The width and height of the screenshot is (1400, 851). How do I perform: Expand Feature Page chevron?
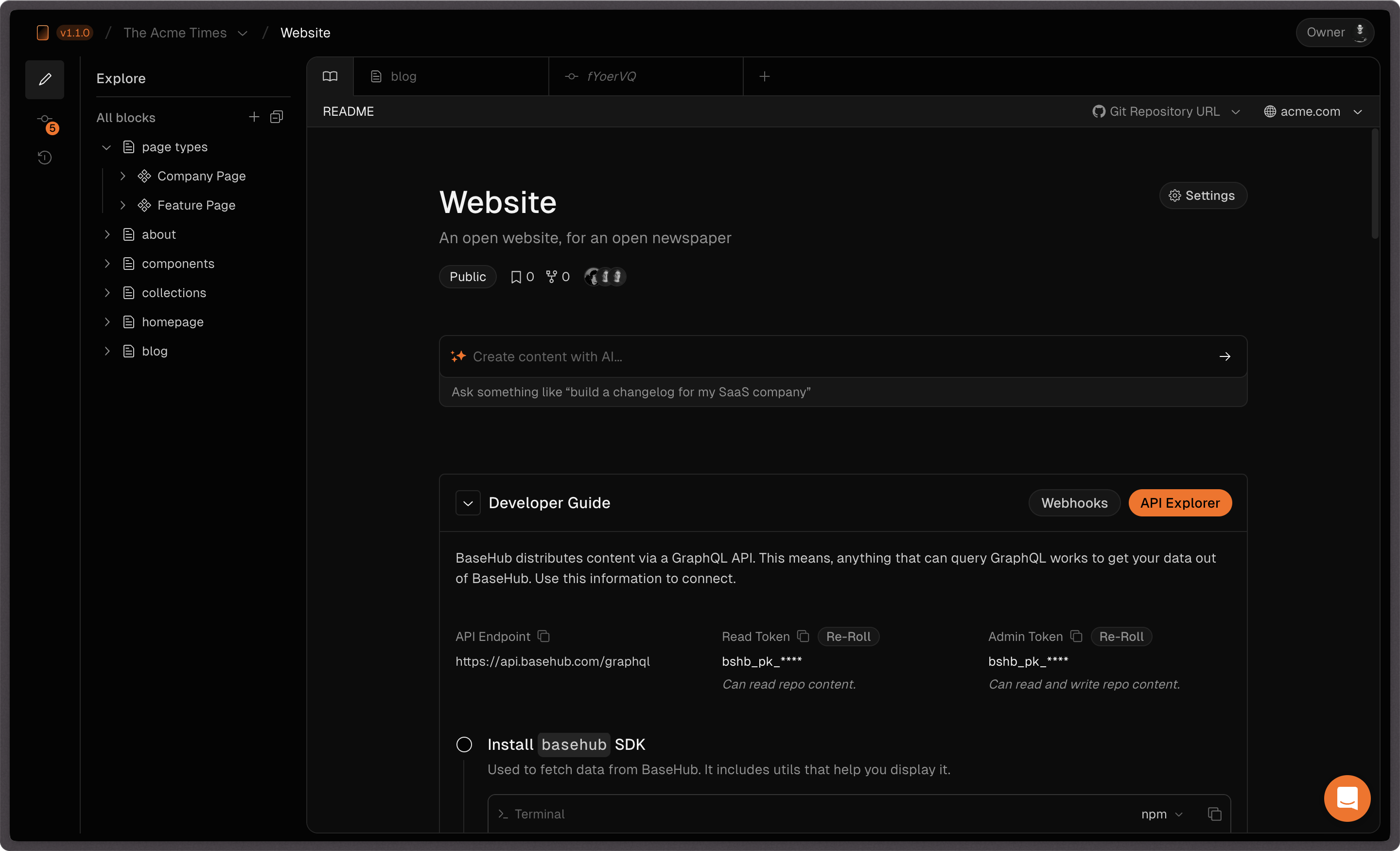tap(122, 205)
